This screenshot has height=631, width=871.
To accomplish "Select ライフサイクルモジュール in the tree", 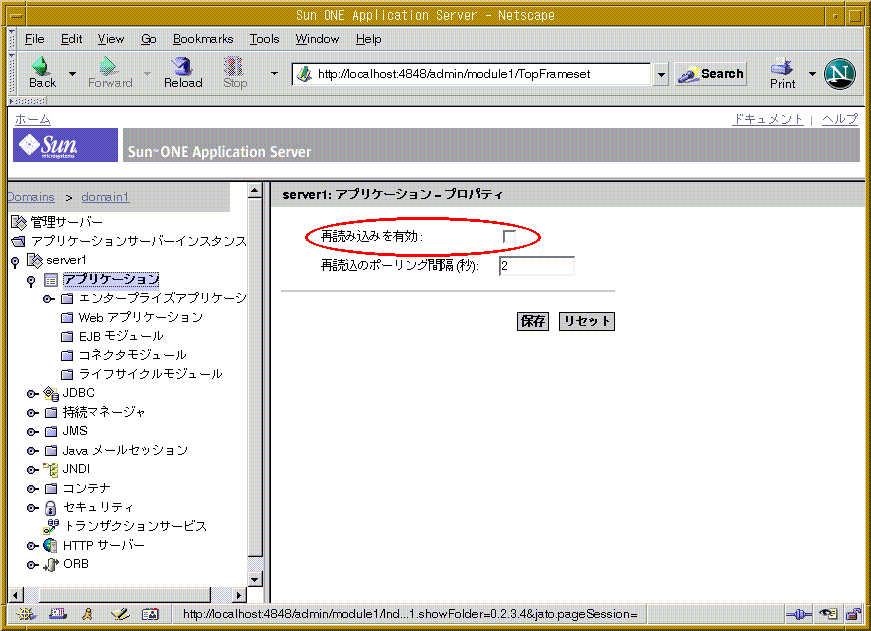I will click(x=150, y=374).
